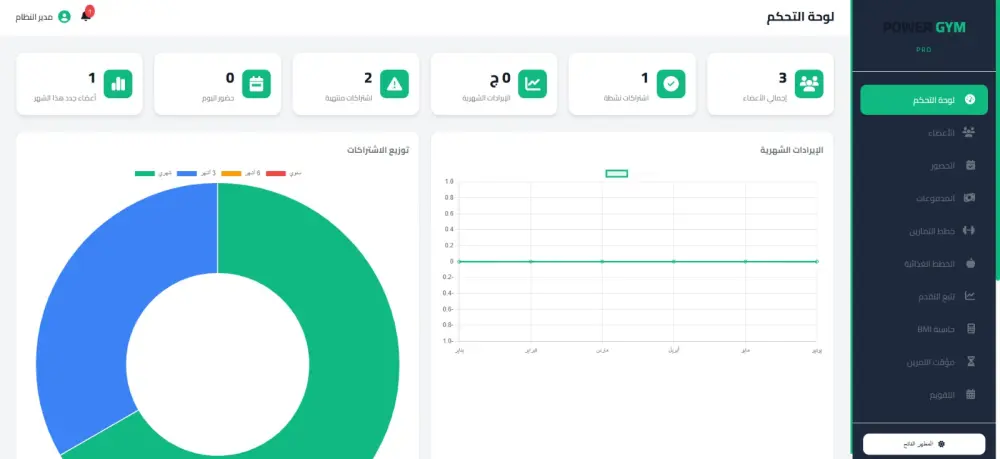1000x459 pixels.
Task: Click the POWER GYM logo
Action: (x=923, y=27)
